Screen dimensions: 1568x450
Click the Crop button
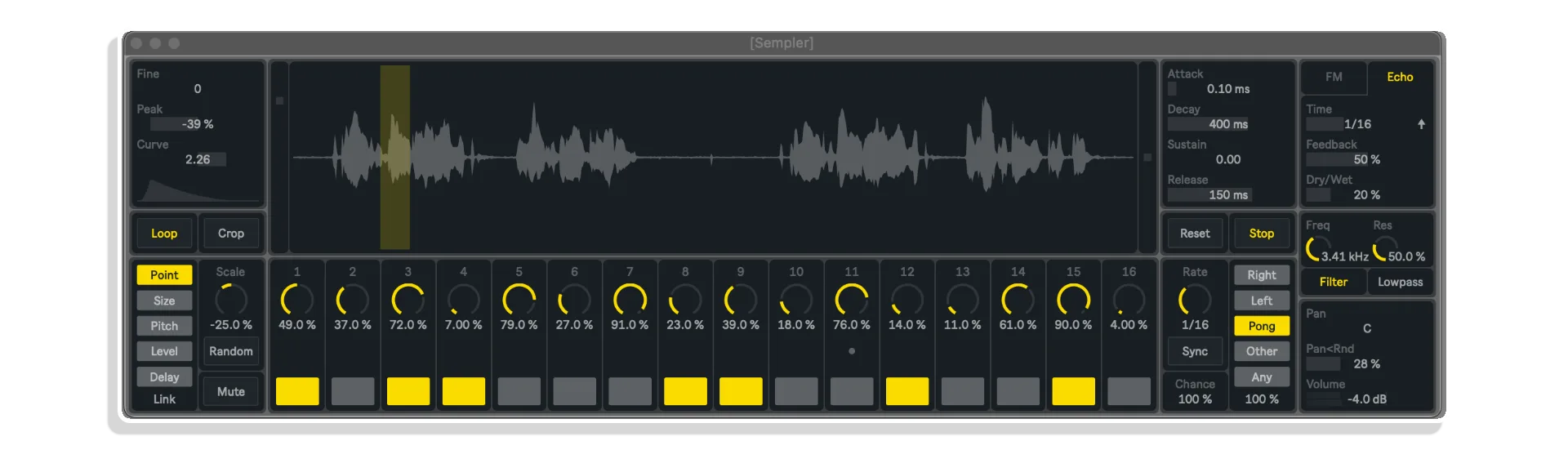pyautogui.click(x=231, y=234)
